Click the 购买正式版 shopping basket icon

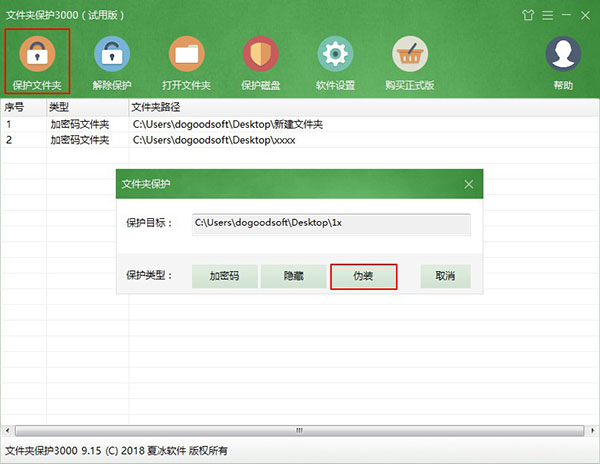tap(410, 61)
